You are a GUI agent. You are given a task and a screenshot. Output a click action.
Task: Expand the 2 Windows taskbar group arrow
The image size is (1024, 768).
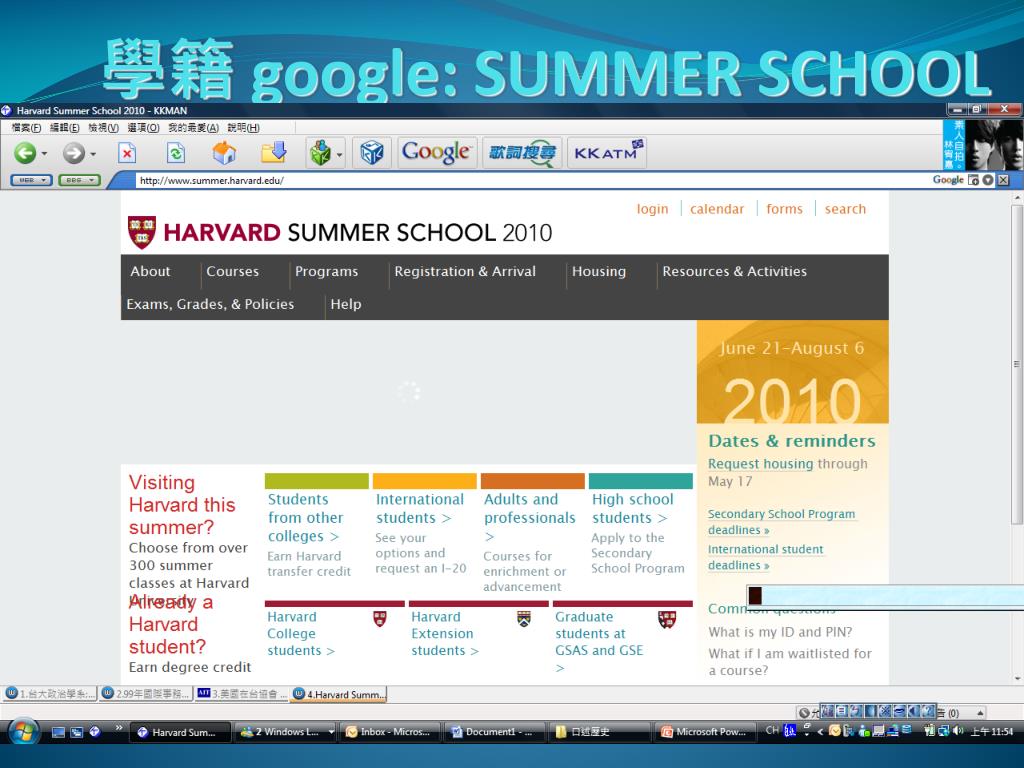(x=331, y=732)
